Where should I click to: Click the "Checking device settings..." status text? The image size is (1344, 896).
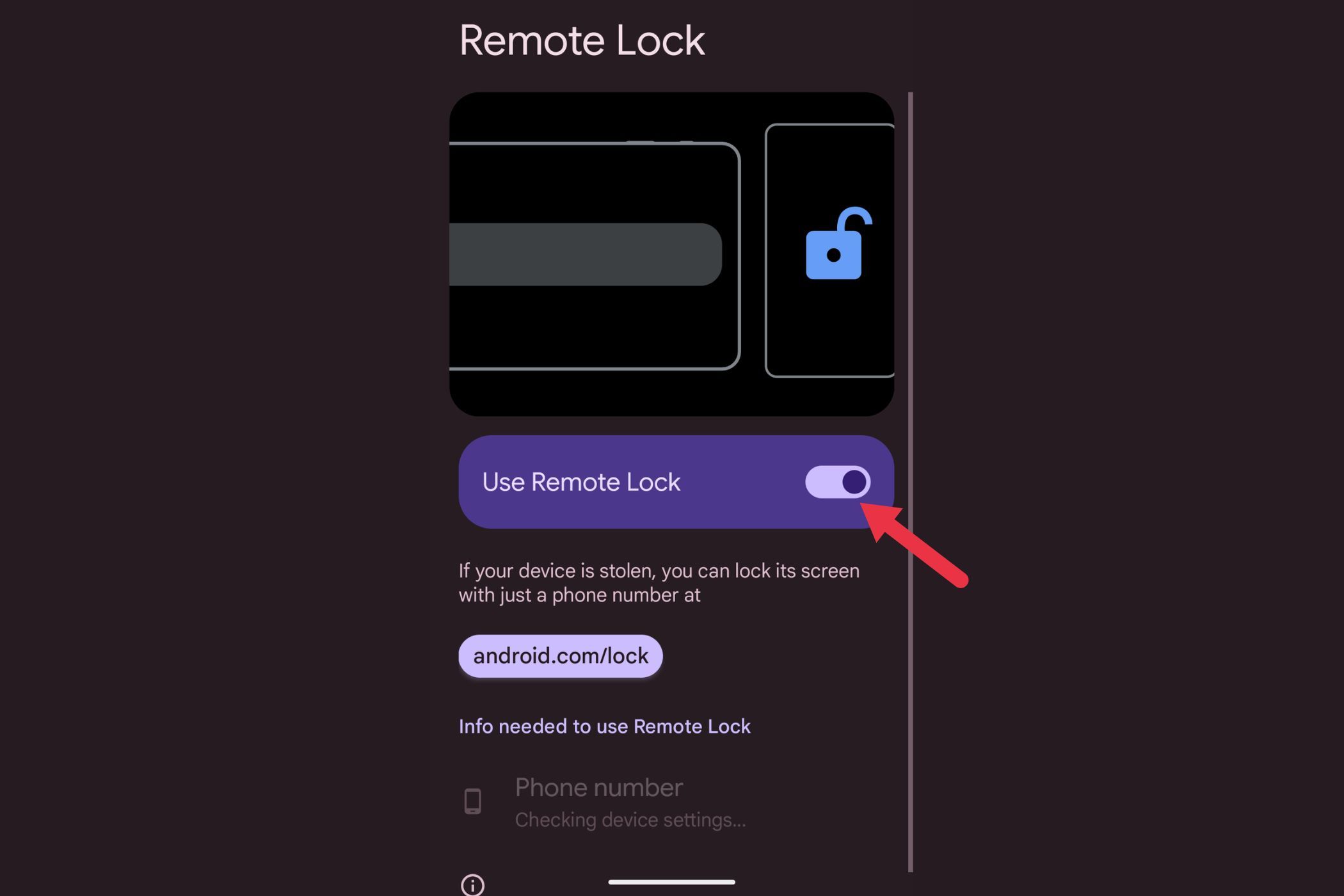(630, 820)
